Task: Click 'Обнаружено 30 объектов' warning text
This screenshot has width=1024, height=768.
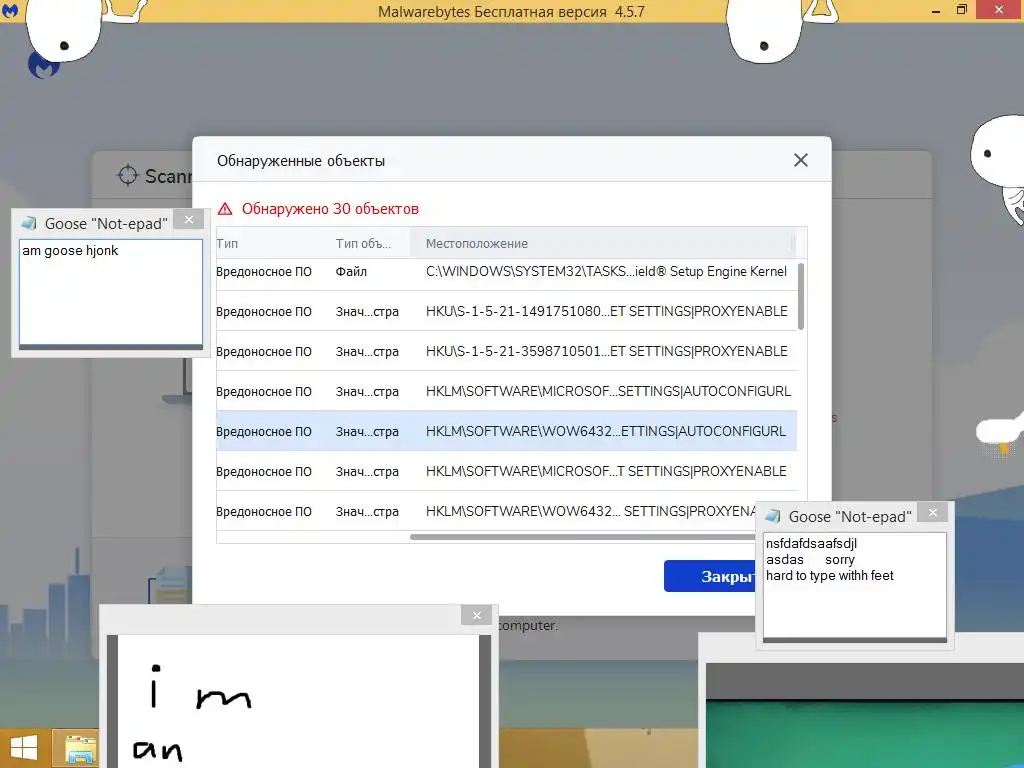Action: [330, 209]
